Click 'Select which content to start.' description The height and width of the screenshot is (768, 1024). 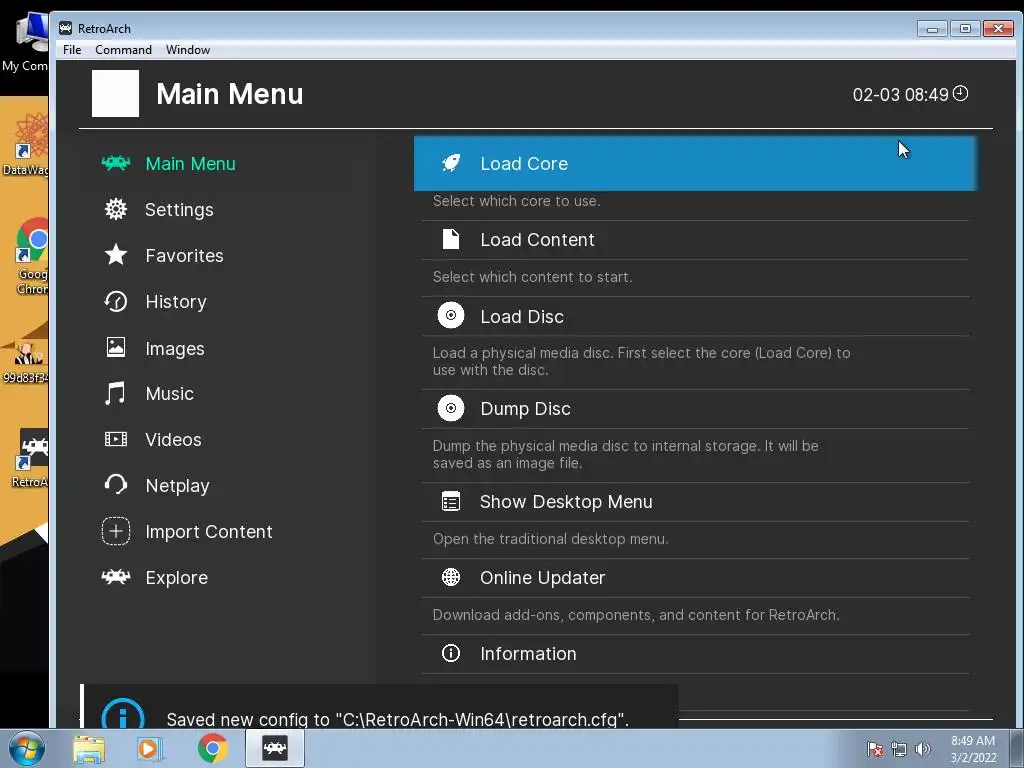click(x=532, y=277)
